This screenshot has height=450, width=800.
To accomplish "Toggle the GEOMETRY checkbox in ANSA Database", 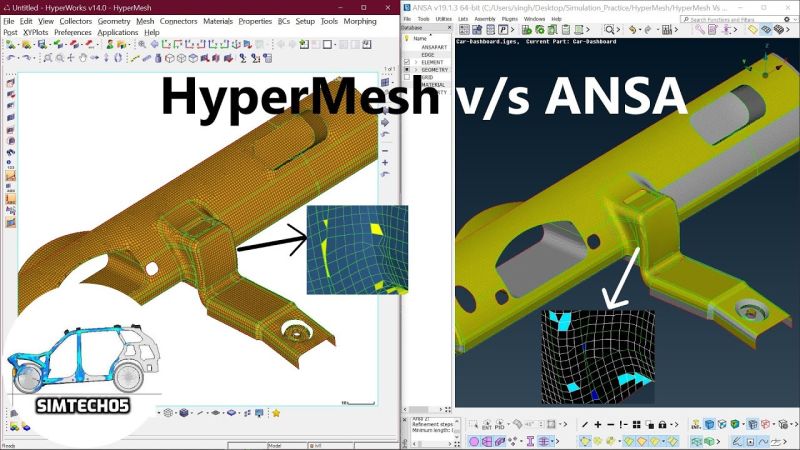I will [x=407, y=69].
